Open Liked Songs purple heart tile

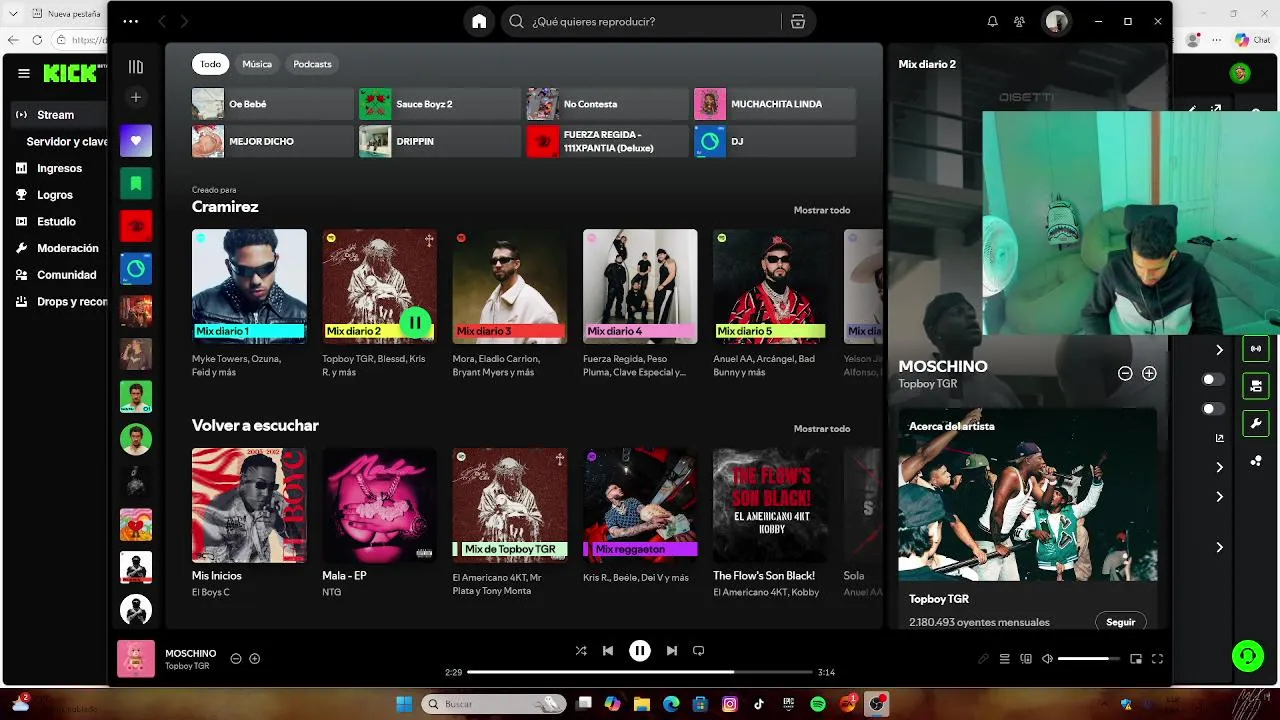click(136, 141)
